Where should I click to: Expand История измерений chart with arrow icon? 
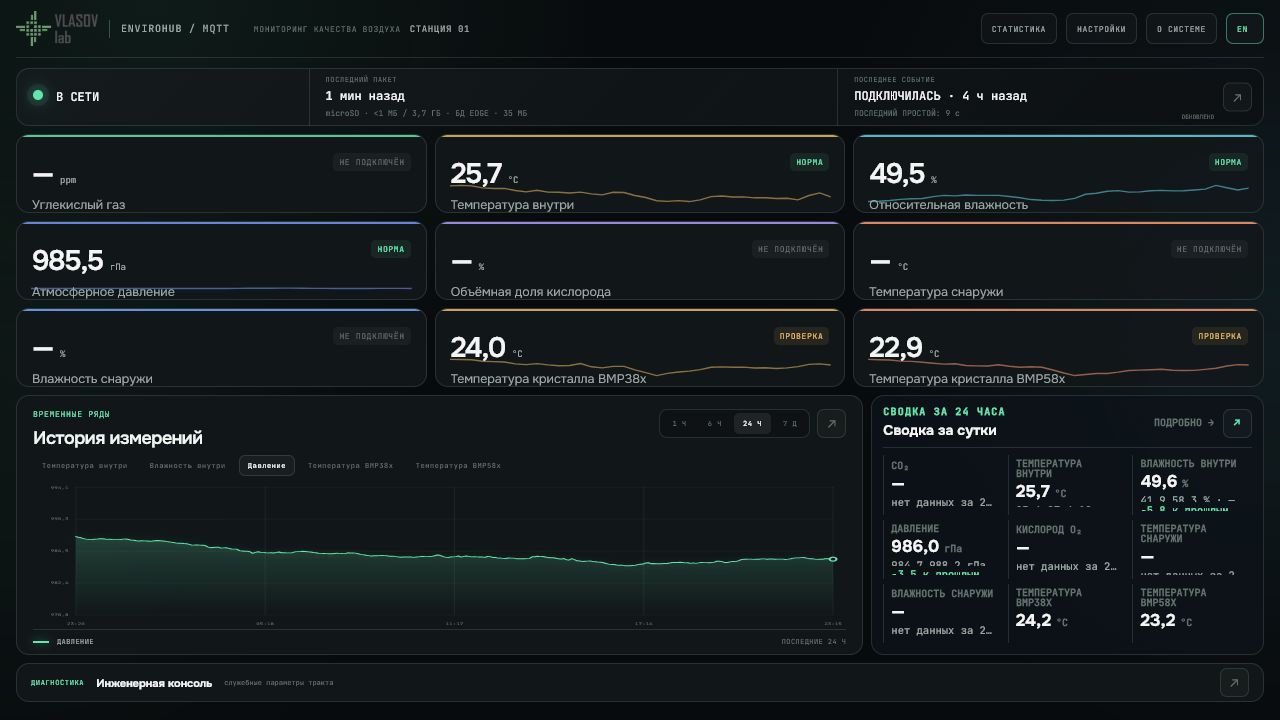click(831, 423)
